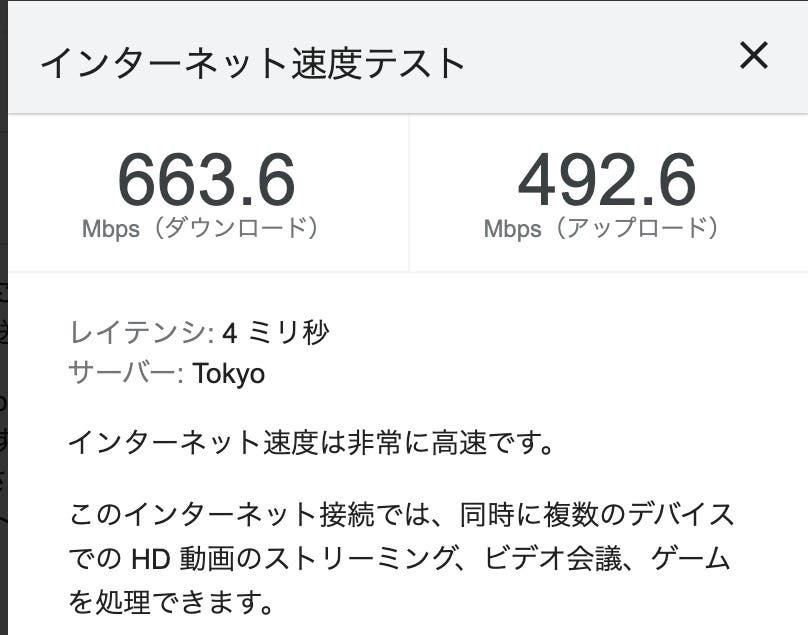Close the internet speed test dialog

(753, 56)
